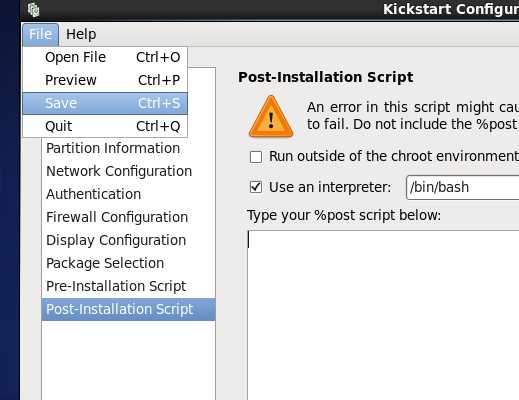Enable Run outside of the chroot environment
Viewport: 519px width, 400px height.
click(x=256, y=157)
